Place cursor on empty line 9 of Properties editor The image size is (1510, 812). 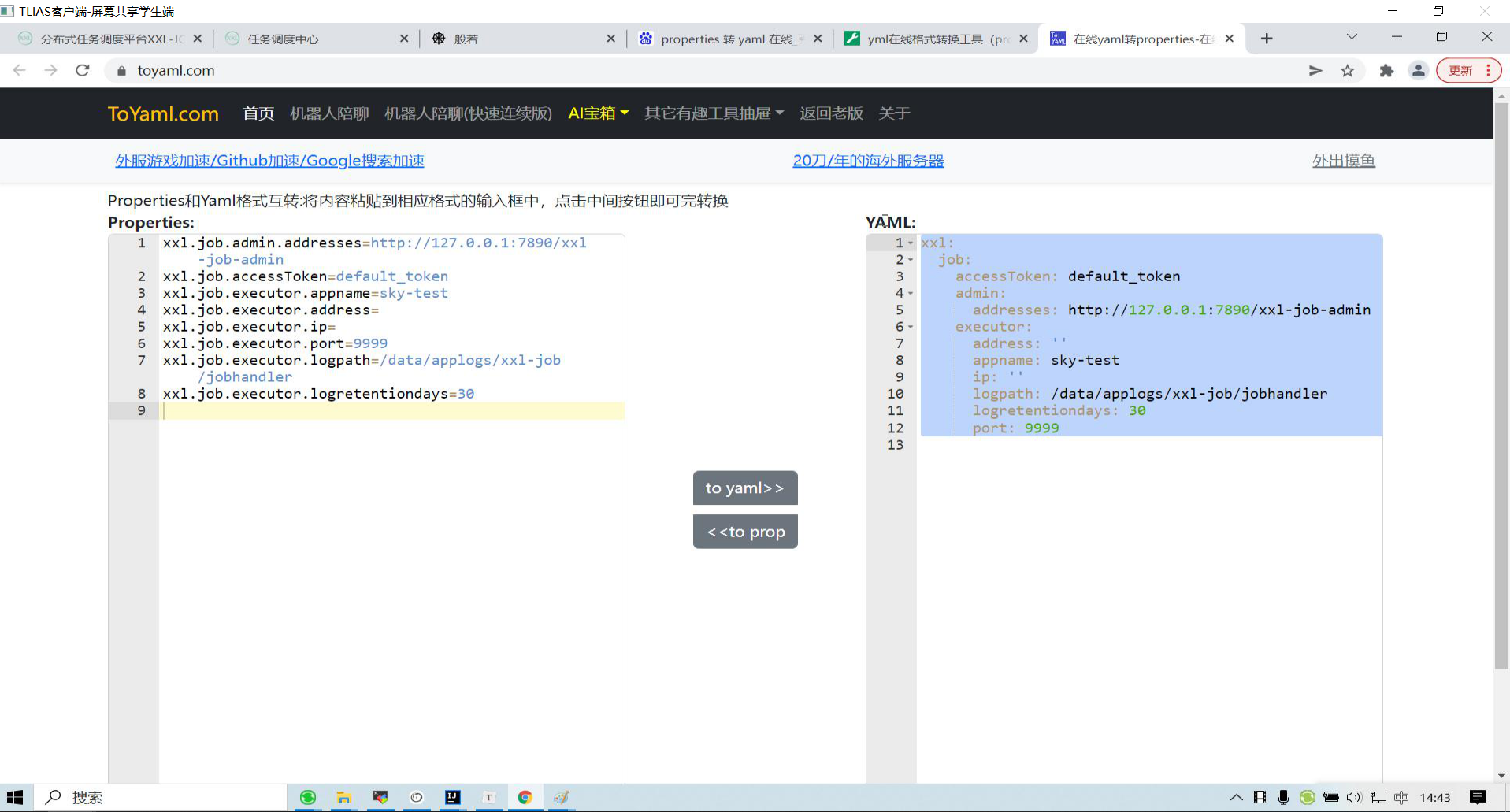[x=391, y=410]
